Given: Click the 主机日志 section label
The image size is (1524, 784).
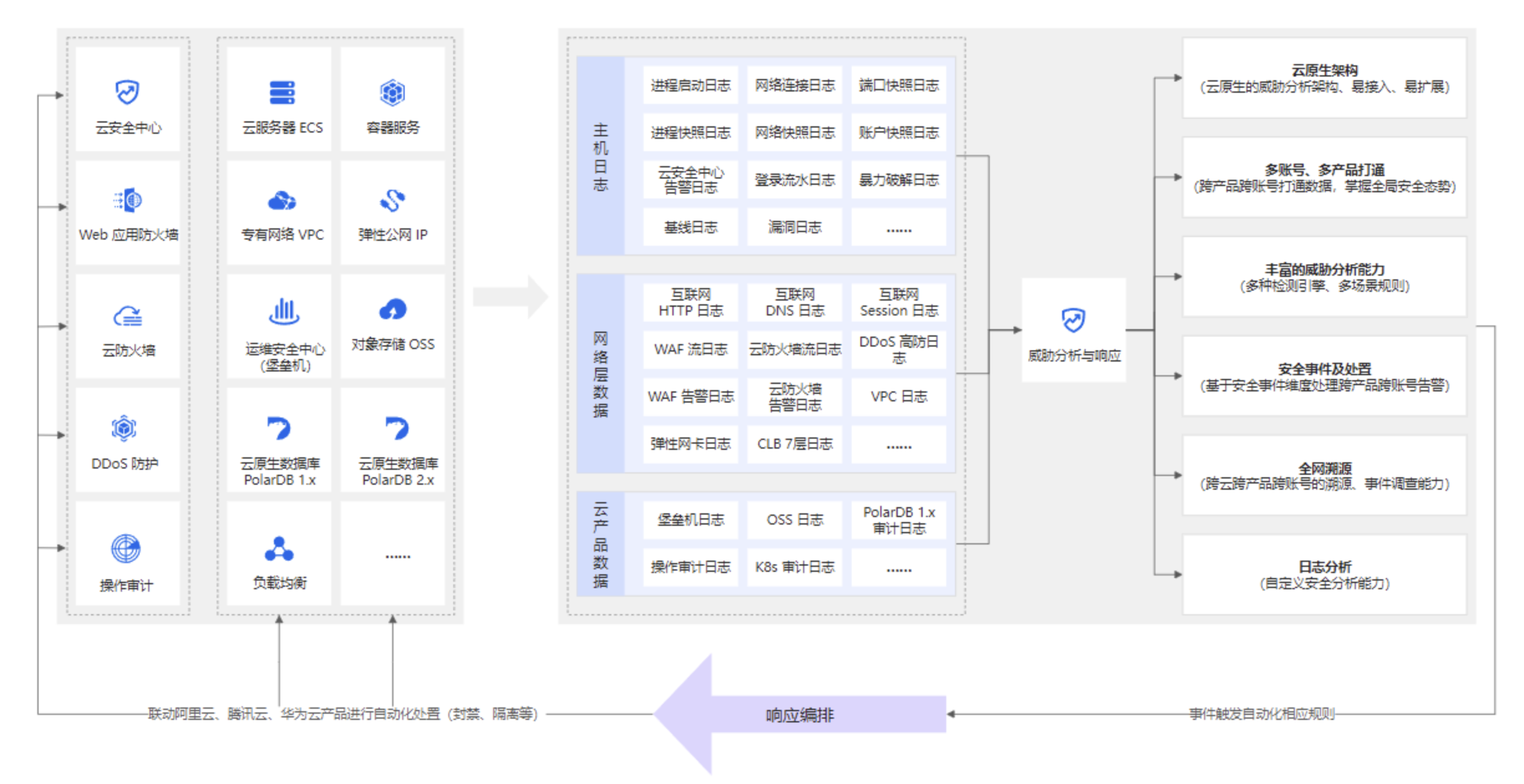Looking at the screenshot, I should (600, 157).
